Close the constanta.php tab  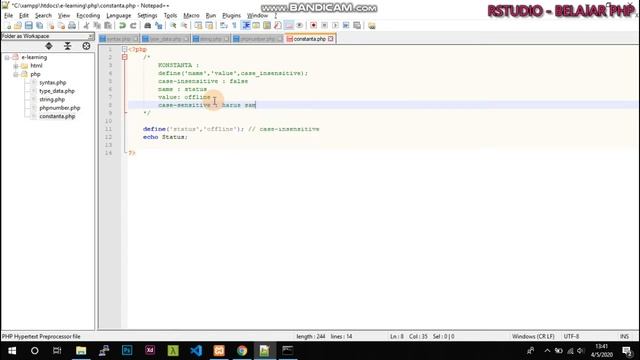pyautogui.click(x=331, y=39)
